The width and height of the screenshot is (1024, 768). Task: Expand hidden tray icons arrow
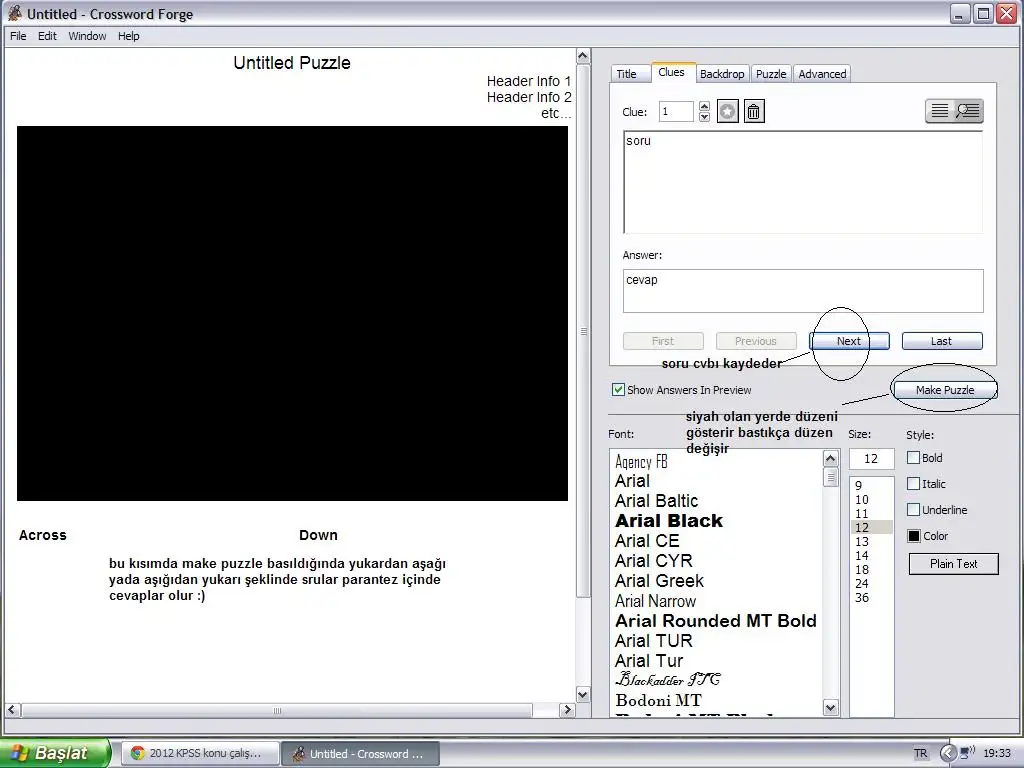948,753
